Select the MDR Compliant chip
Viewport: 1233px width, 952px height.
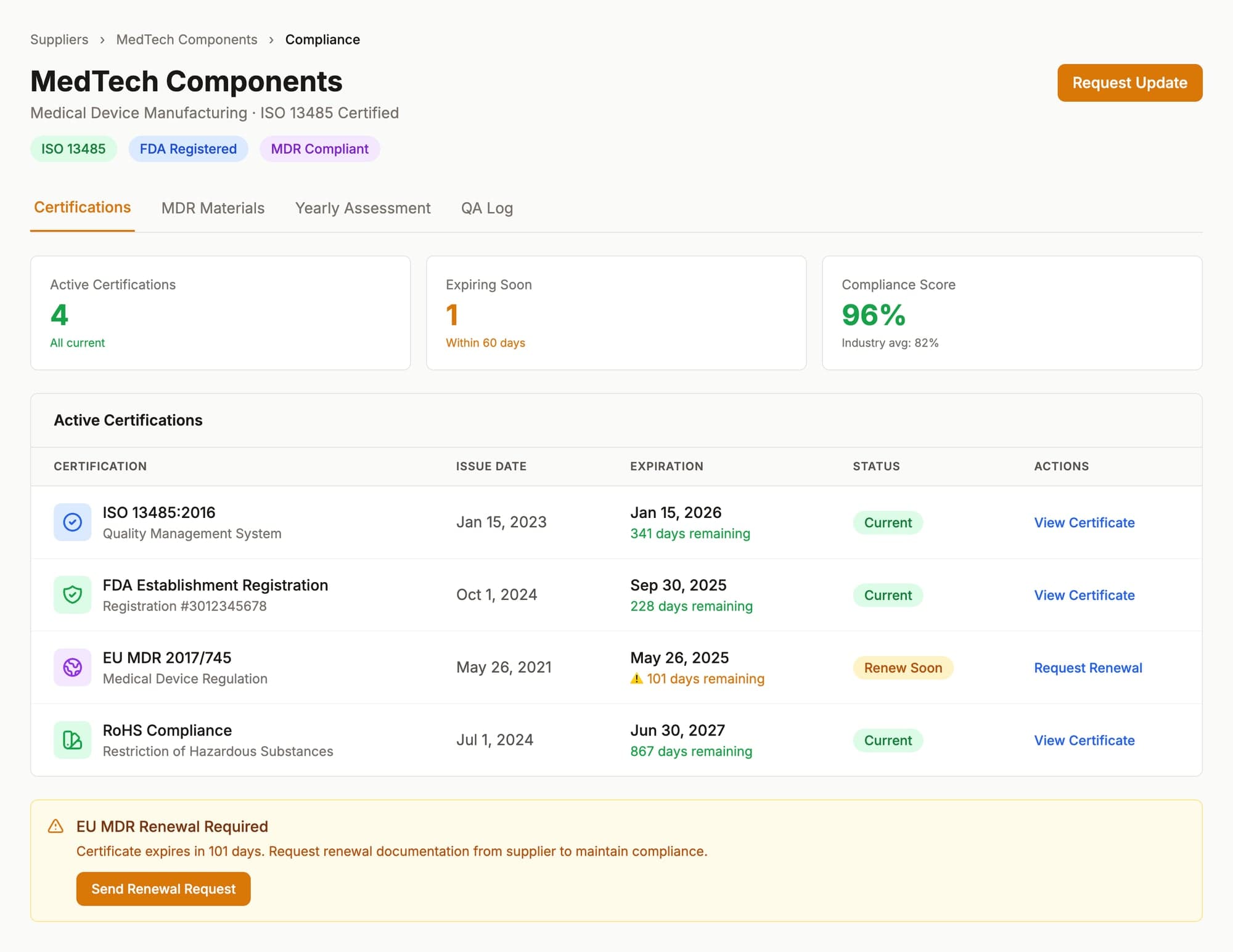(319, 149)
